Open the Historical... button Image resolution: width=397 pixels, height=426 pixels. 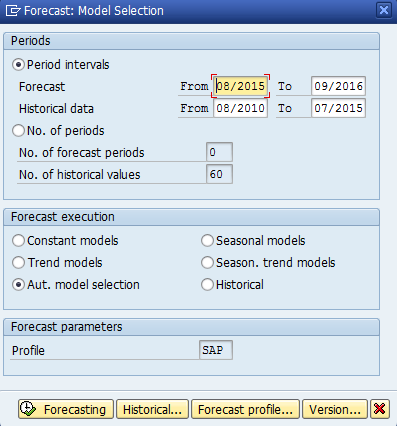(x=152, y=409)
